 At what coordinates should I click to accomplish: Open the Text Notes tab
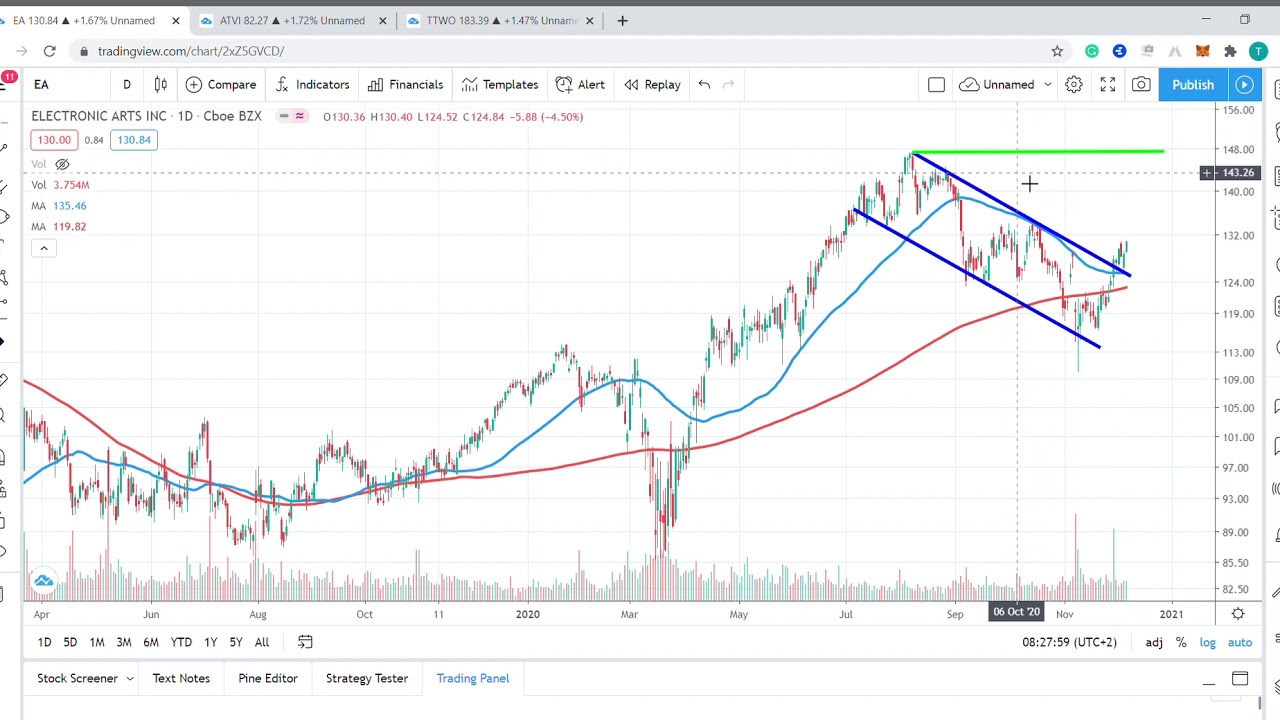[181, 678]
